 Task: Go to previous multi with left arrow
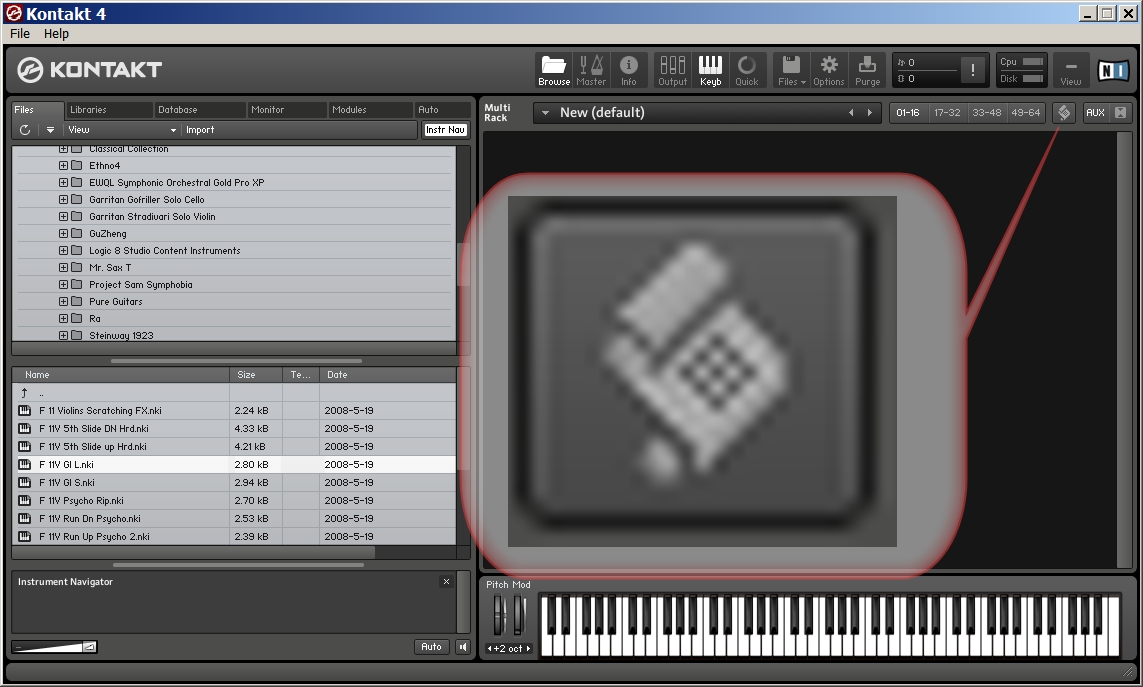pos(851,112)
